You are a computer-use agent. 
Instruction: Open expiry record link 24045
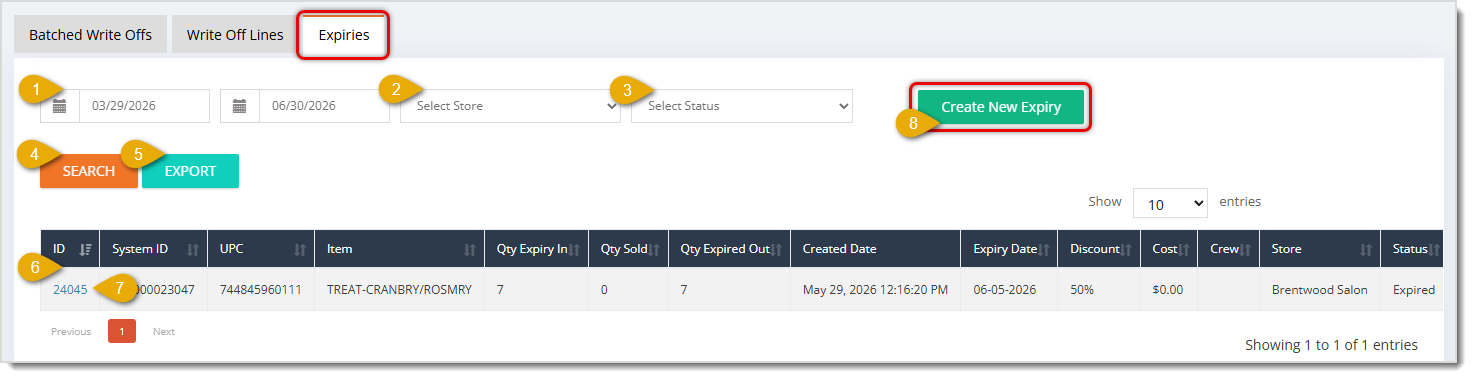click(x=70, y=290)
